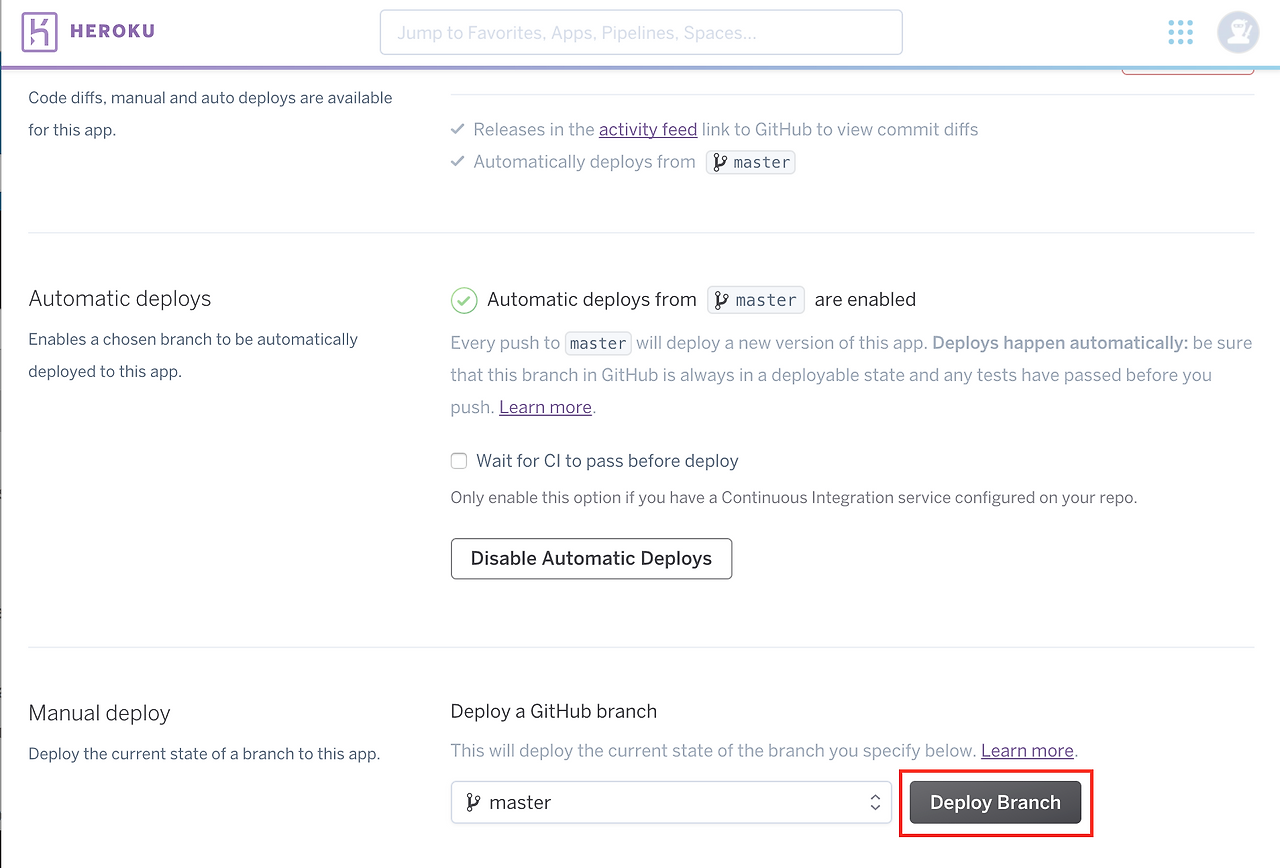Click checkmark next to Automatically deploys from

tap(458, 161)
